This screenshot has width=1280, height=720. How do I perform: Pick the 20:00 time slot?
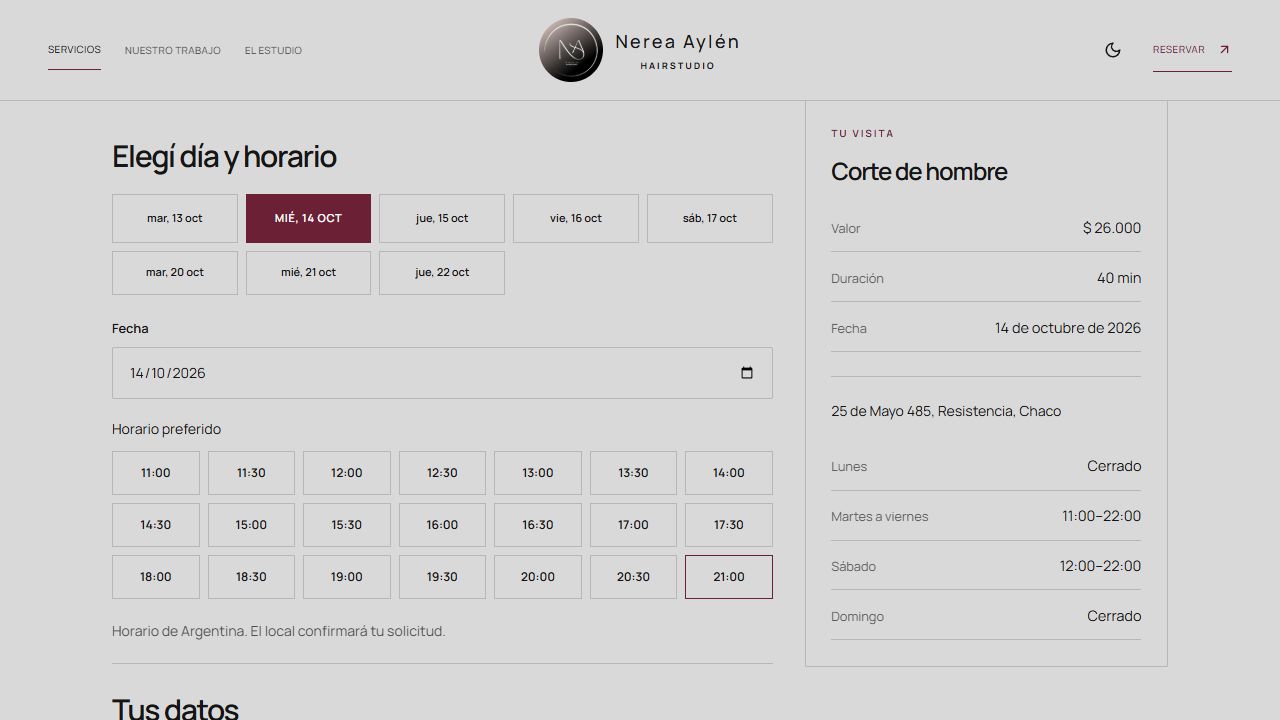coord(538,577)
